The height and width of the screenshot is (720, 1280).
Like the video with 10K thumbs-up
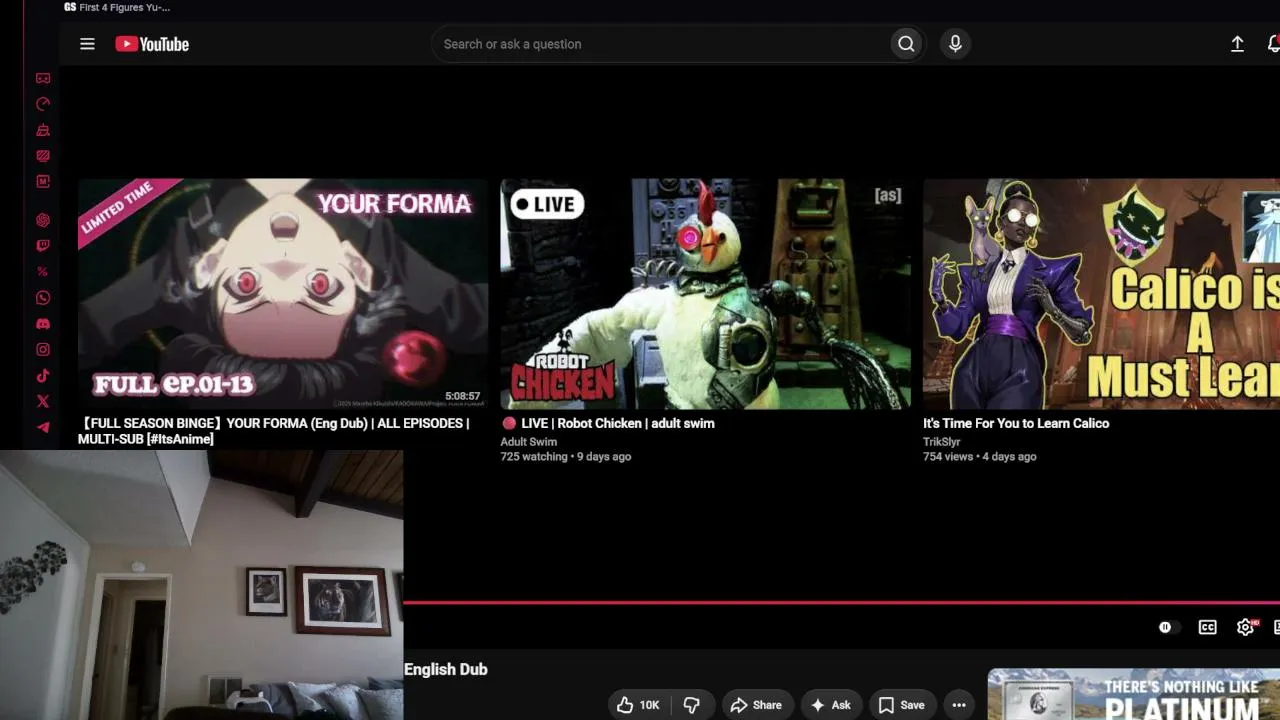point(638,705)
